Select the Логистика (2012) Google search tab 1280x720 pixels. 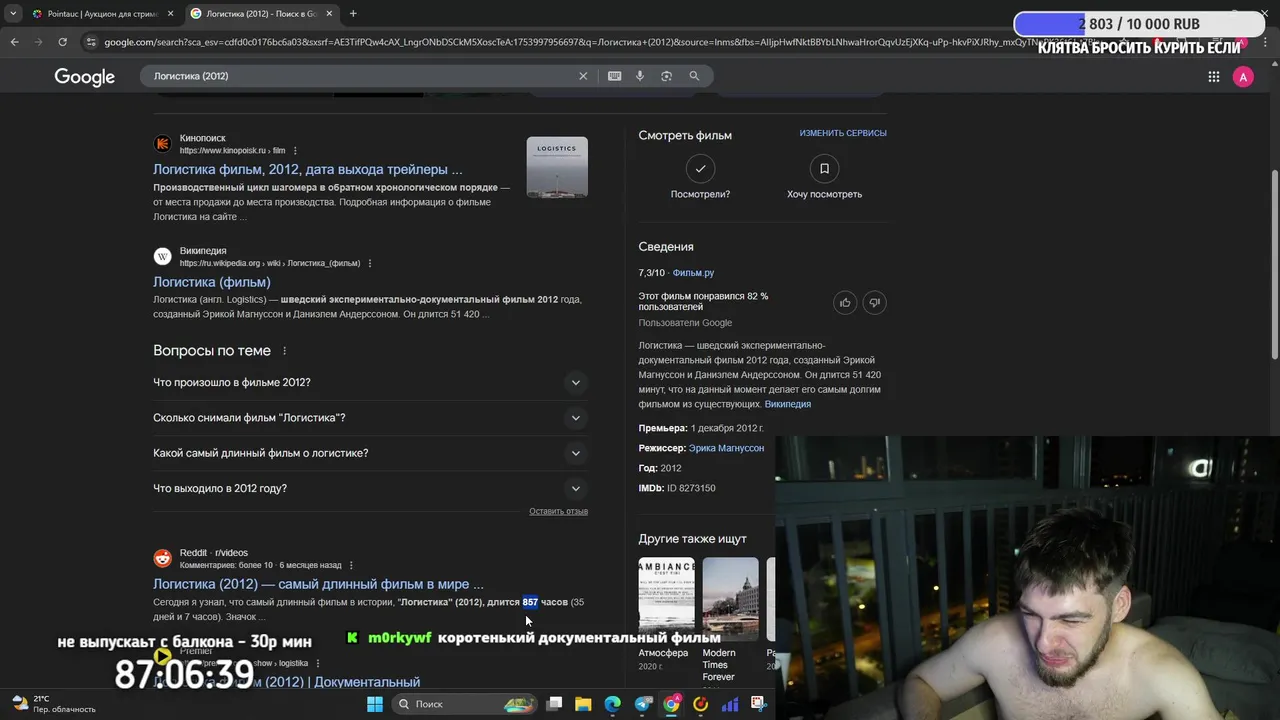260,13
